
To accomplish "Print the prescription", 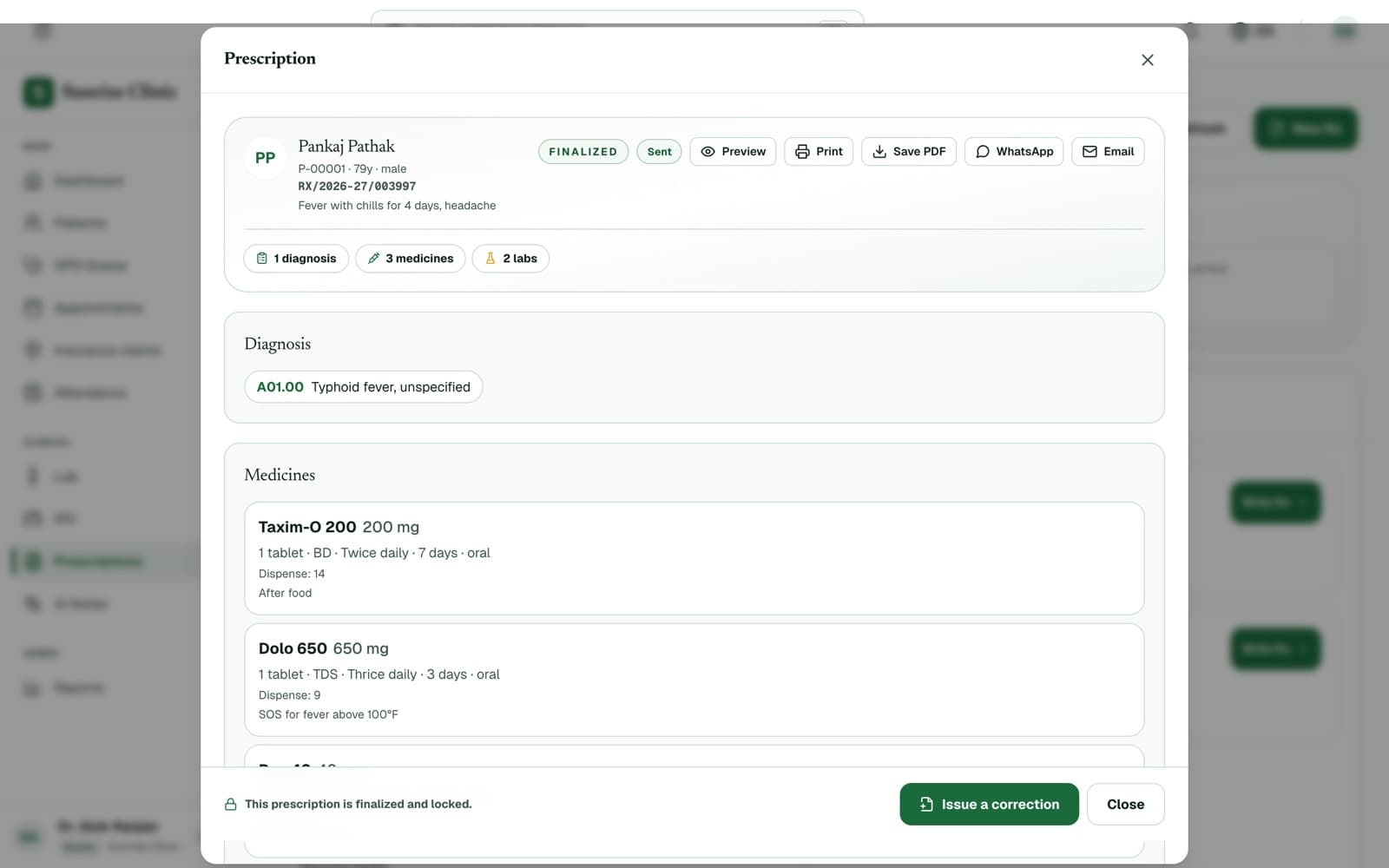I will 819,151.
